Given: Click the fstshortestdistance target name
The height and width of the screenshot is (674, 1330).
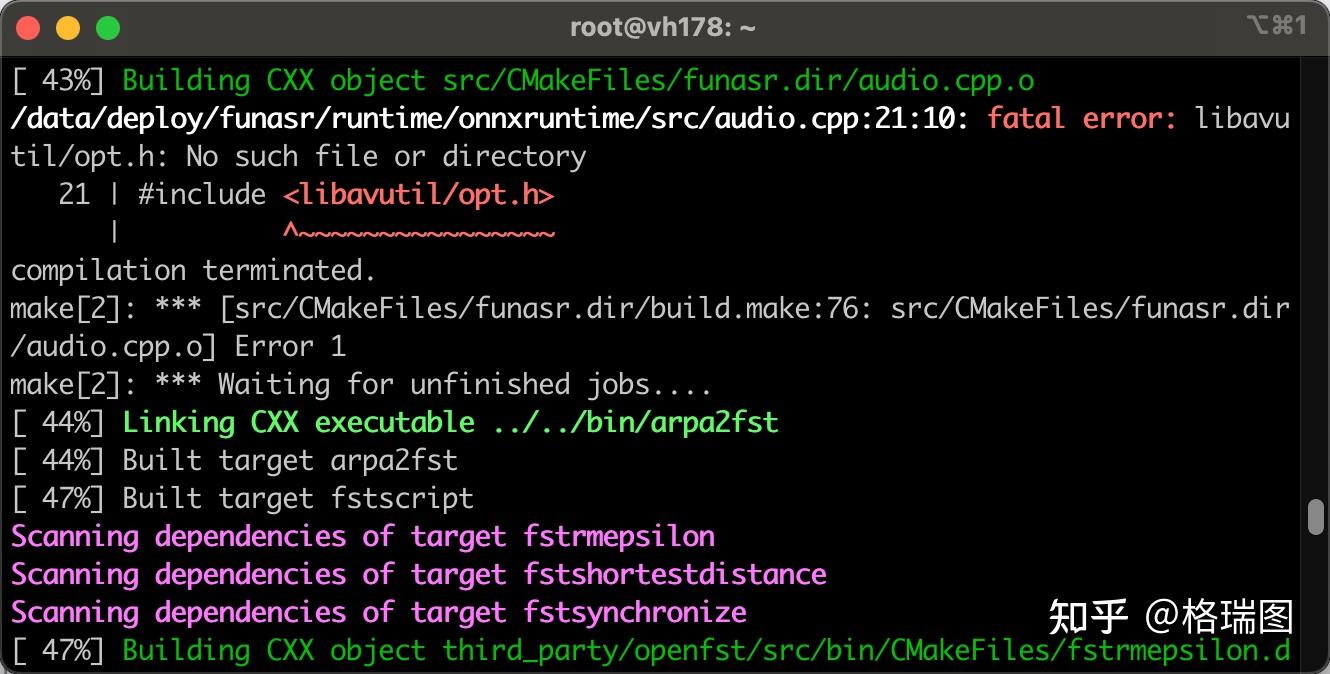Looking at the screenshot, I should point(675,574).
